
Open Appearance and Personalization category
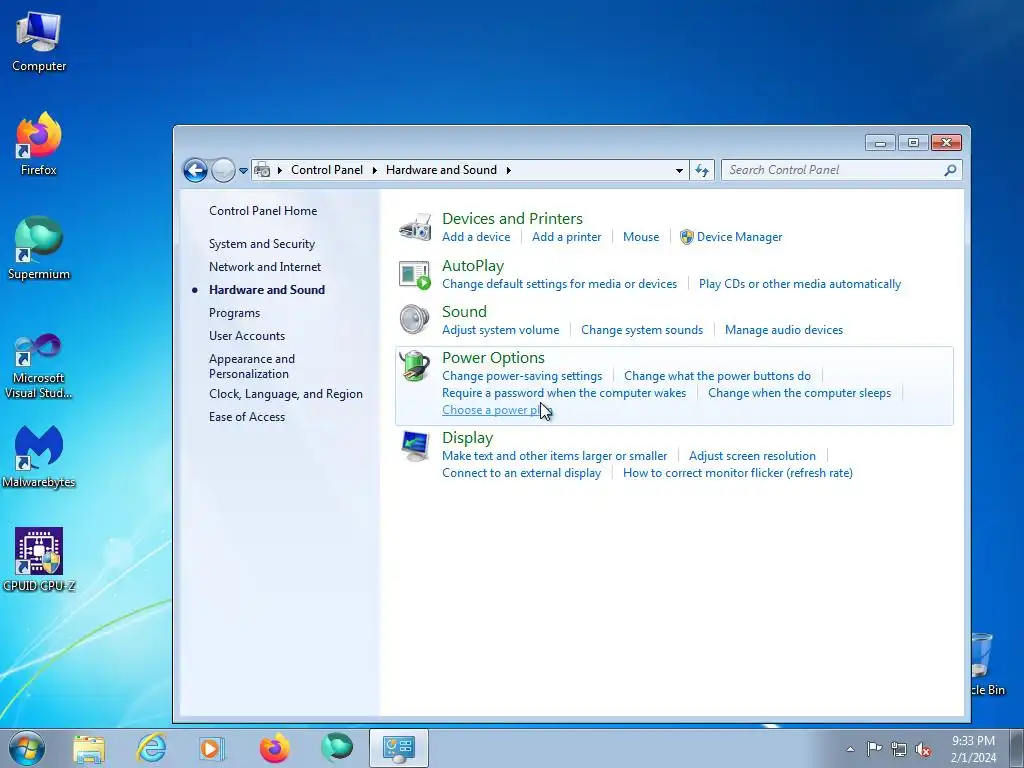click(x=252, y=366)
